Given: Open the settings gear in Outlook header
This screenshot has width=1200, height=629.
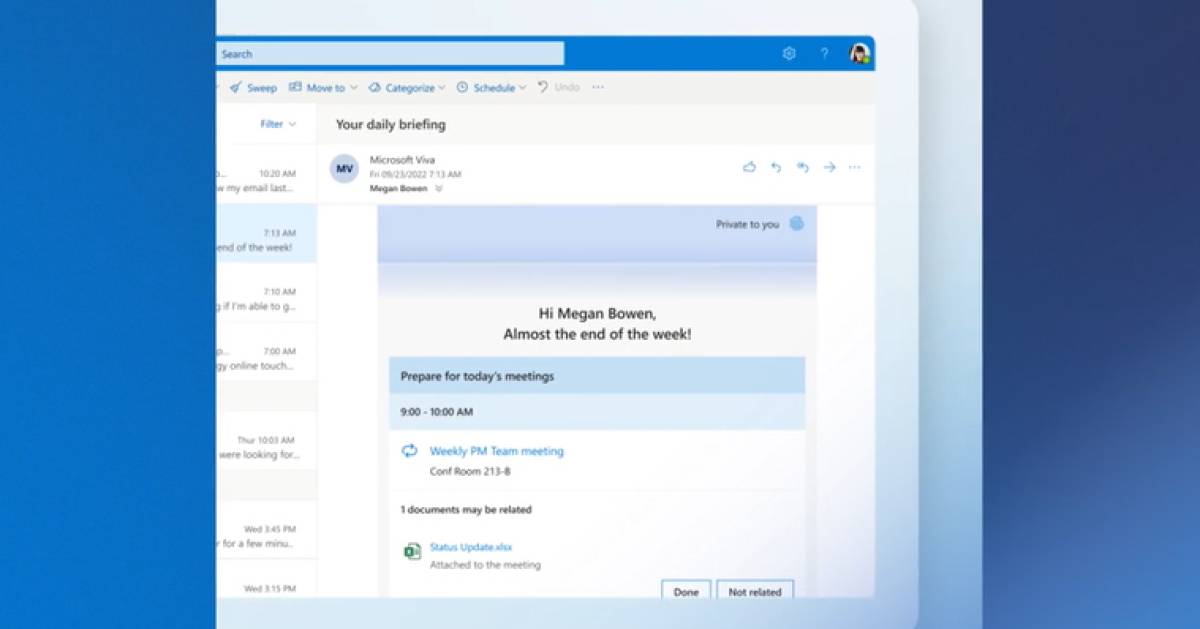Looking at the screenshot, I should [x=789, y=54].
